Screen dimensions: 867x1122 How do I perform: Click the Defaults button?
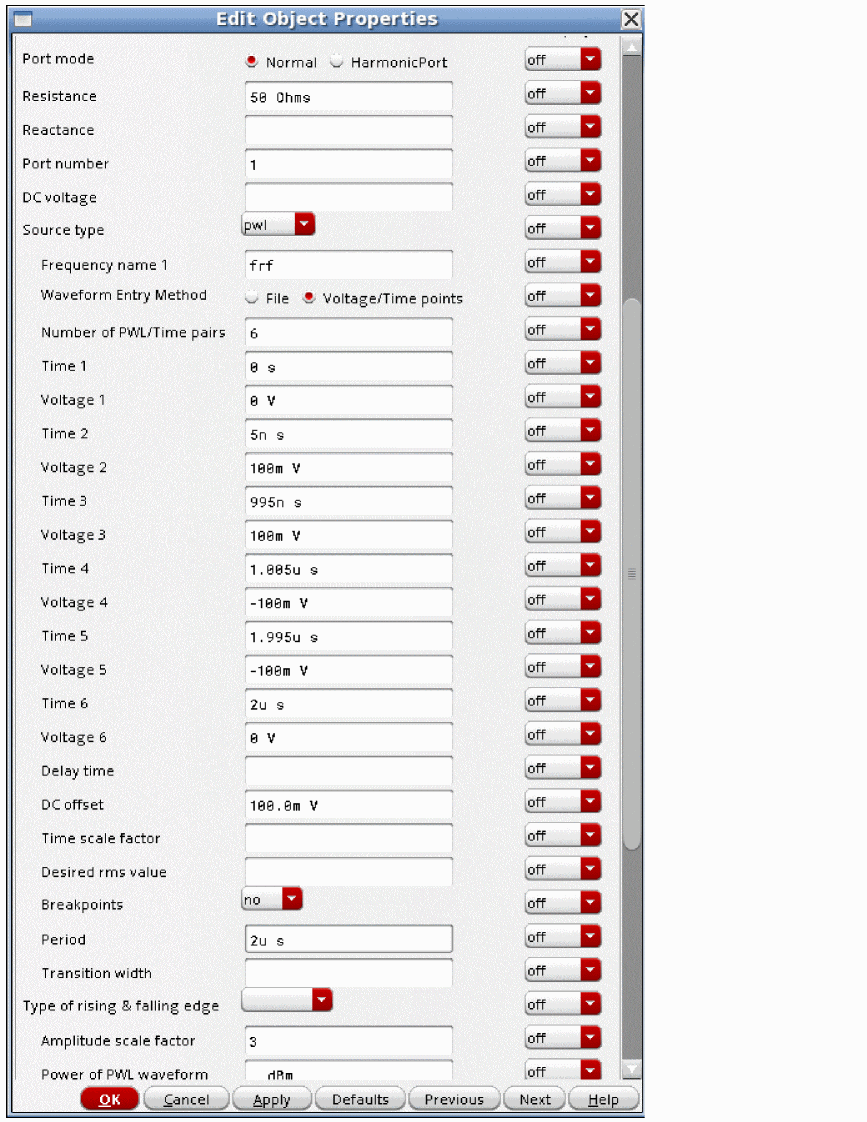360,1099
